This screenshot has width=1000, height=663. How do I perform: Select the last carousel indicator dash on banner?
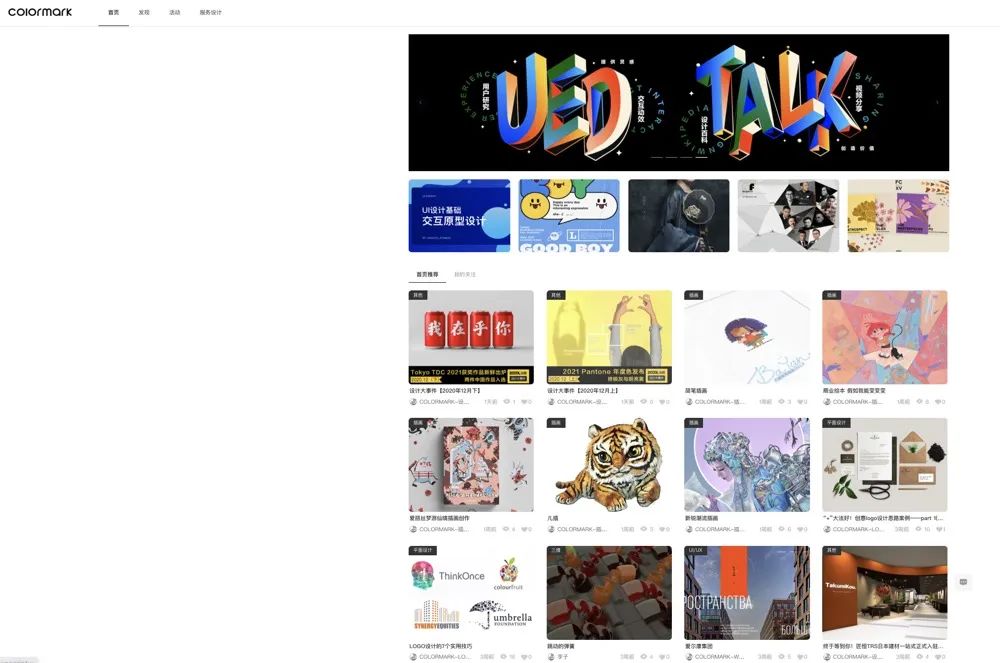[x=701, y=157]
